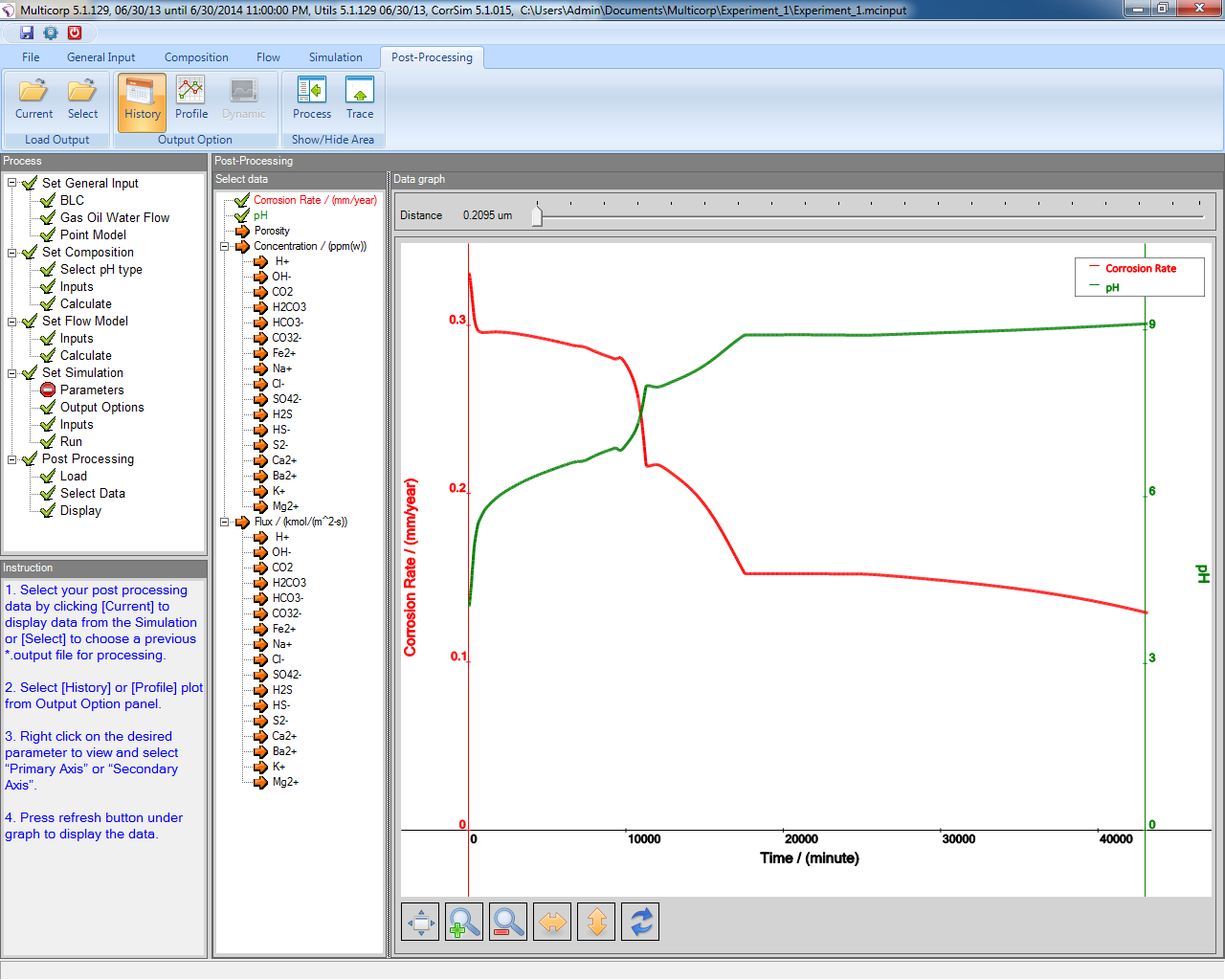Click the save disk icon in quick toolbar
Image resolution: width=1225 pixels, height=980 pixels.
[27, 33]
